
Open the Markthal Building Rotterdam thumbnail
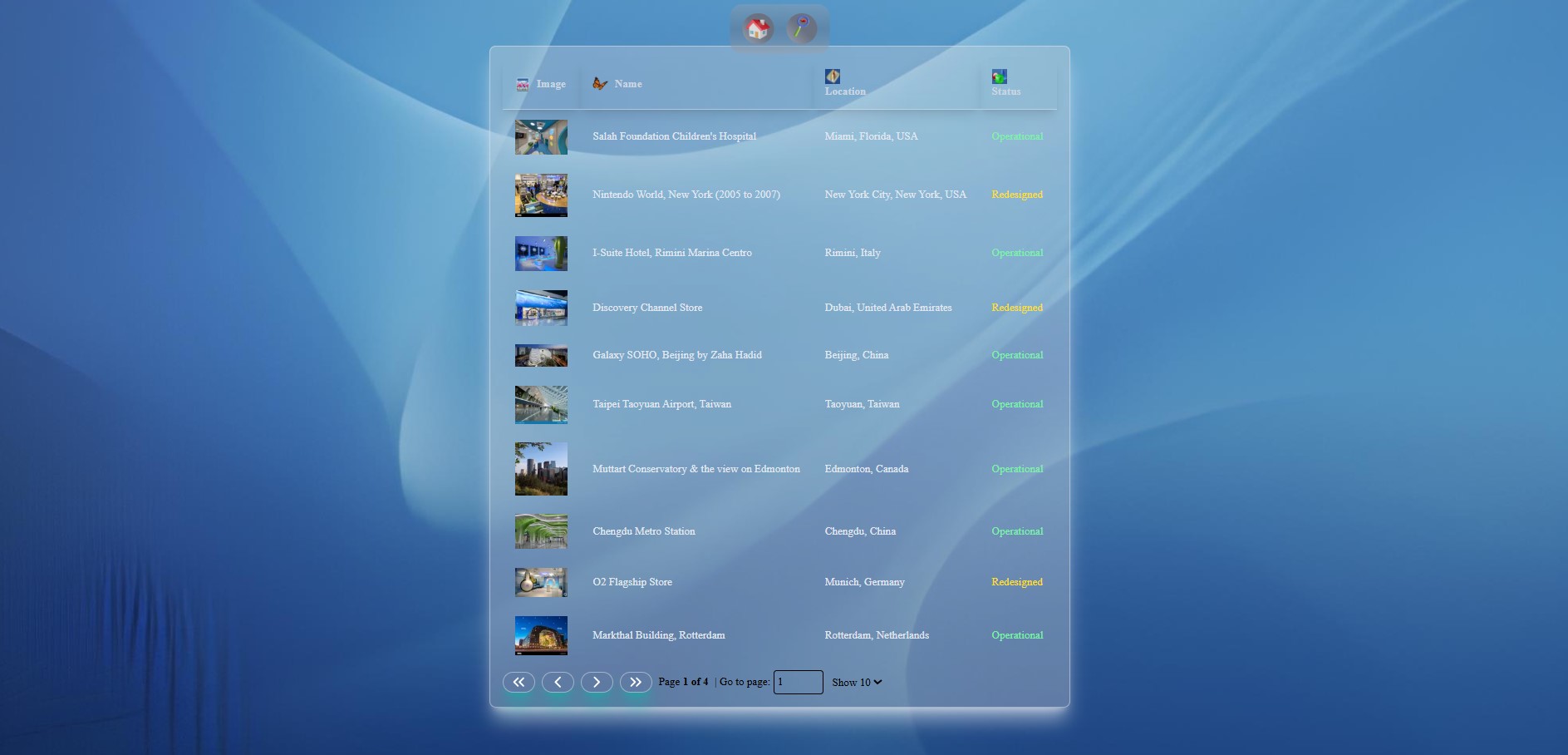541,635
